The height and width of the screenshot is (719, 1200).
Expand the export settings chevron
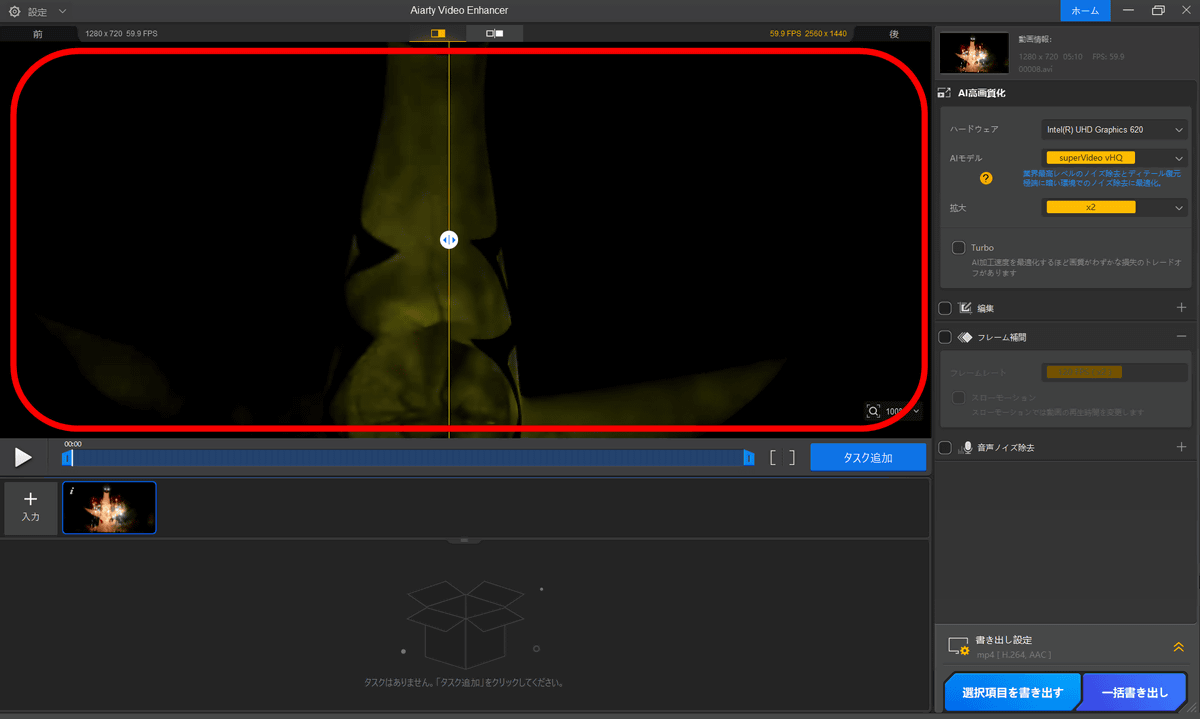[x=1178, y=647]
